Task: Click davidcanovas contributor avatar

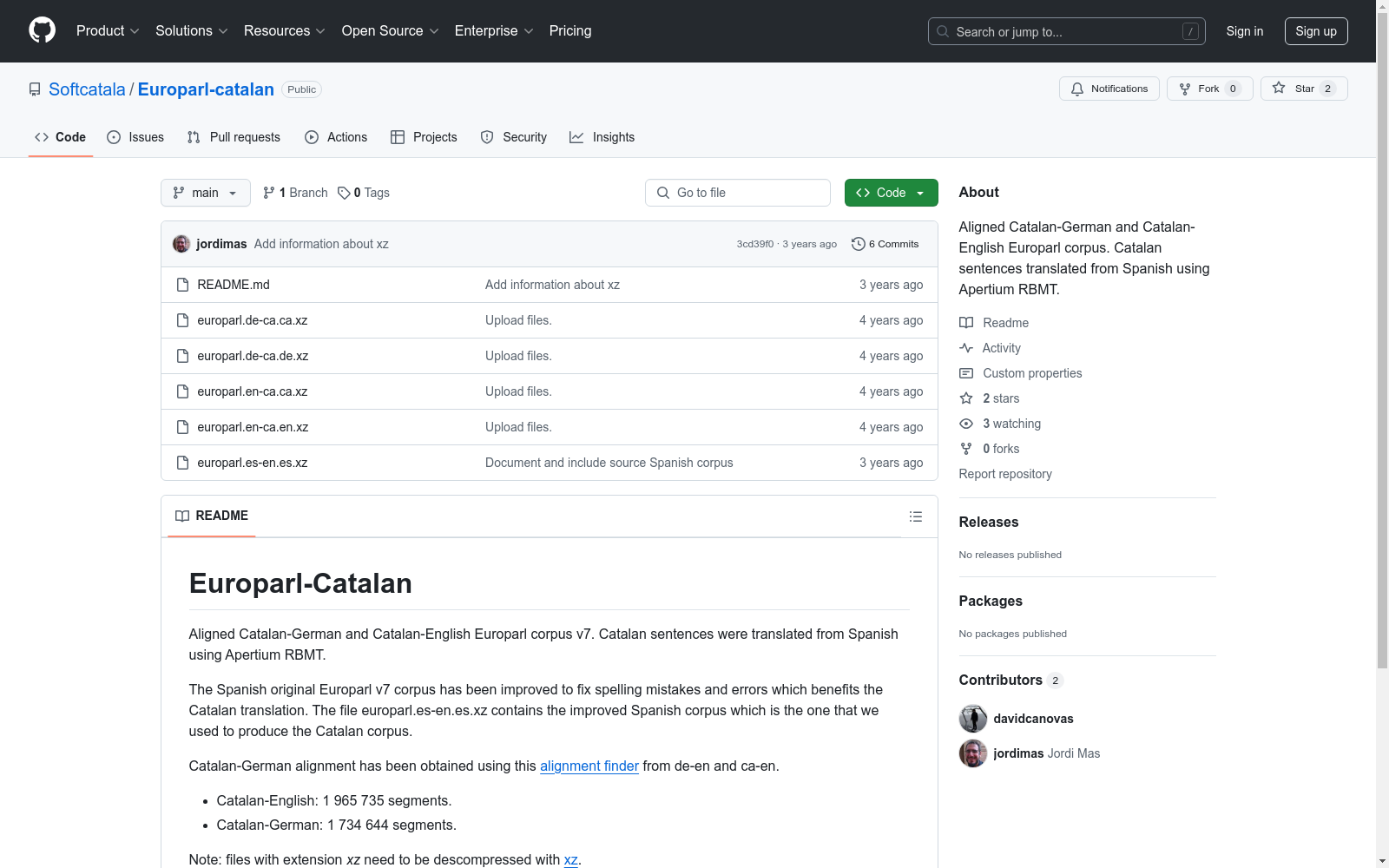Action: (x=973, y=719)
